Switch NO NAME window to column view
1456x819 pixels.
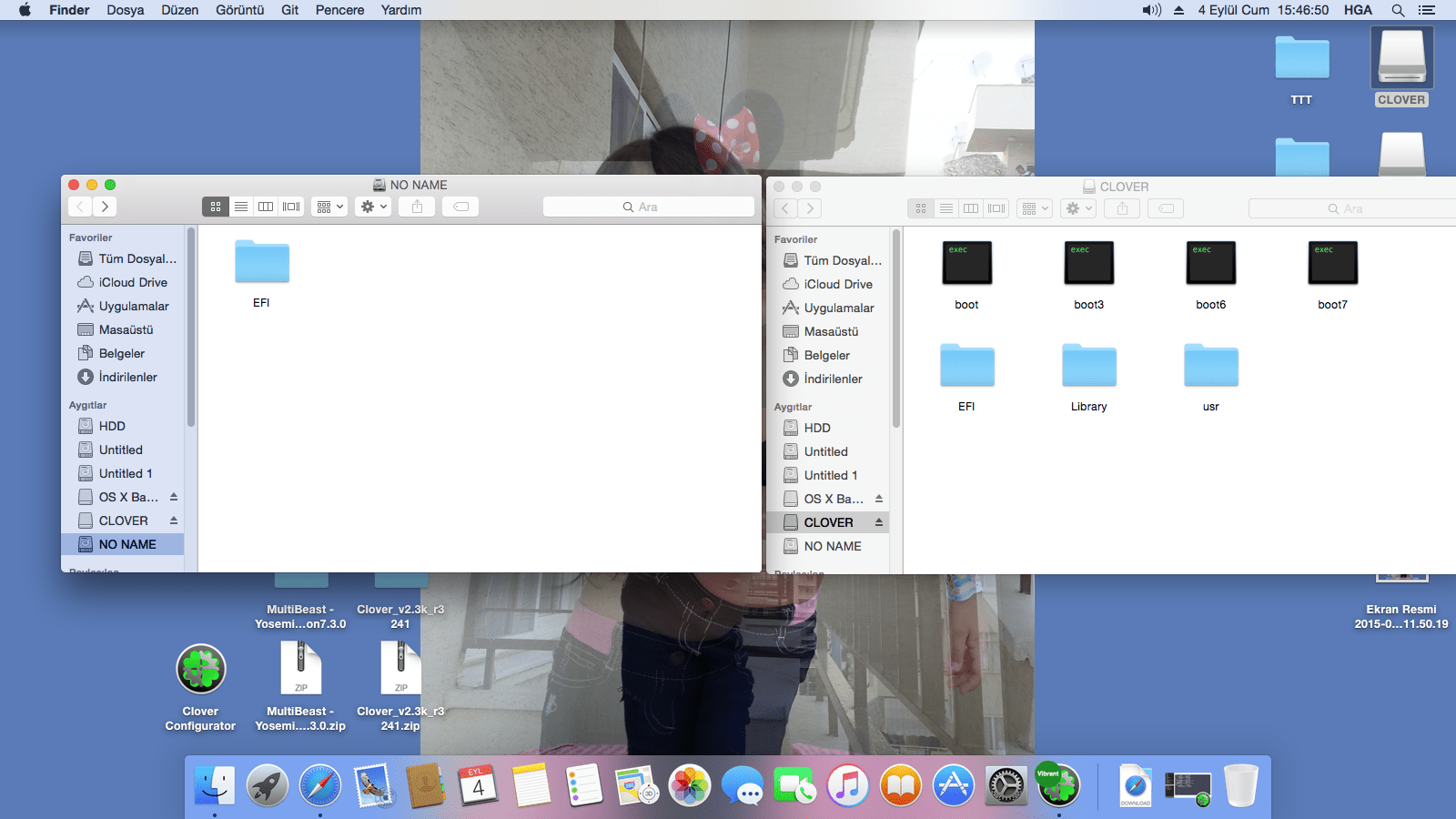(266, 207)
